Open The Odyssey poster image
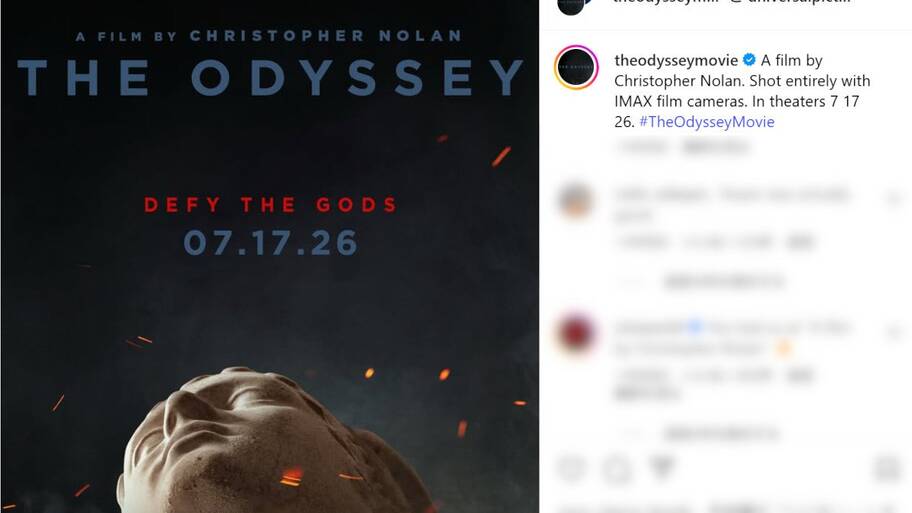This screenshot has width=912, height=513. pos(270,256)
